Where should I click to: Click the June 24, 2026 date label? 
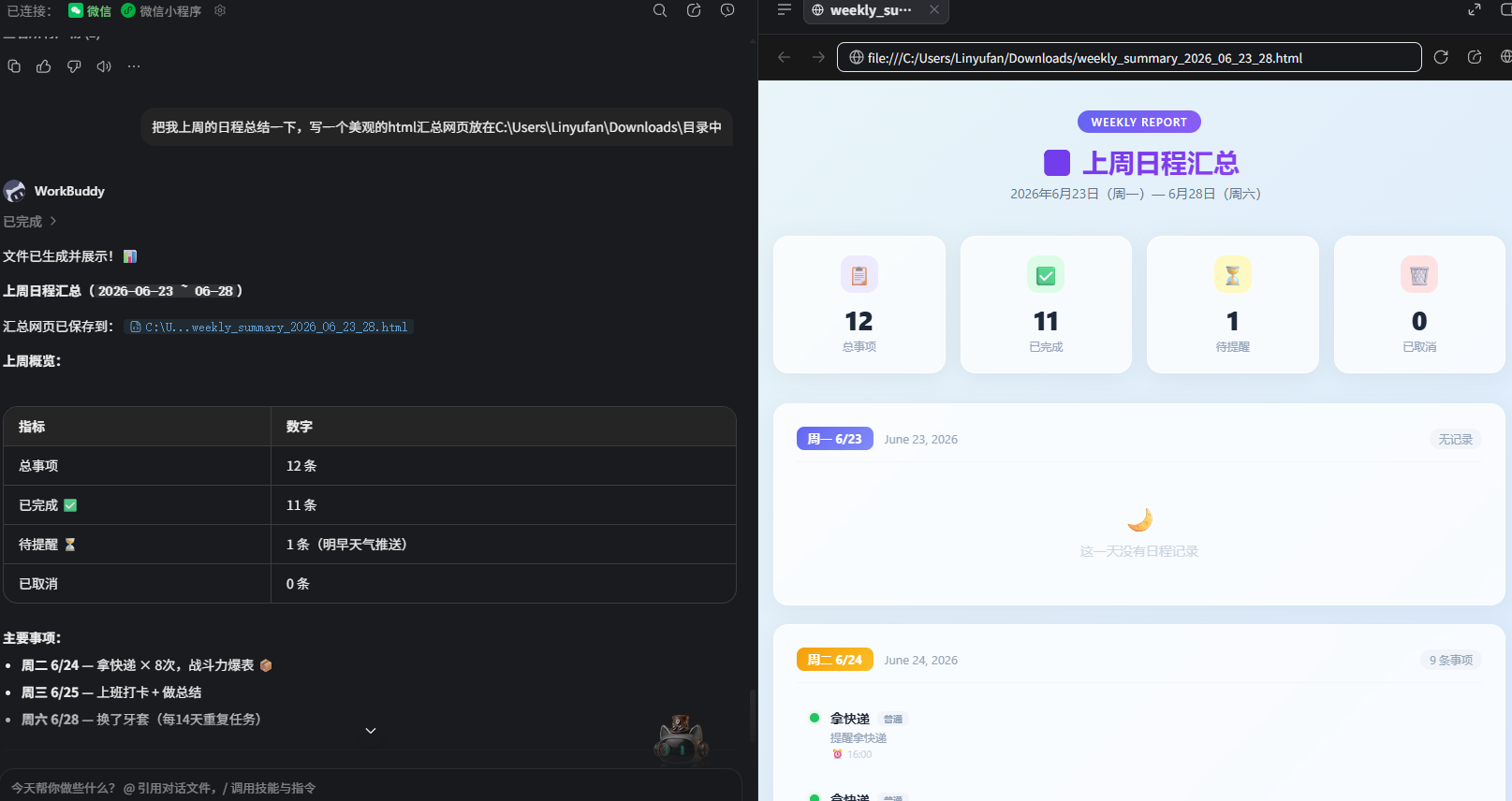point(921,660)
